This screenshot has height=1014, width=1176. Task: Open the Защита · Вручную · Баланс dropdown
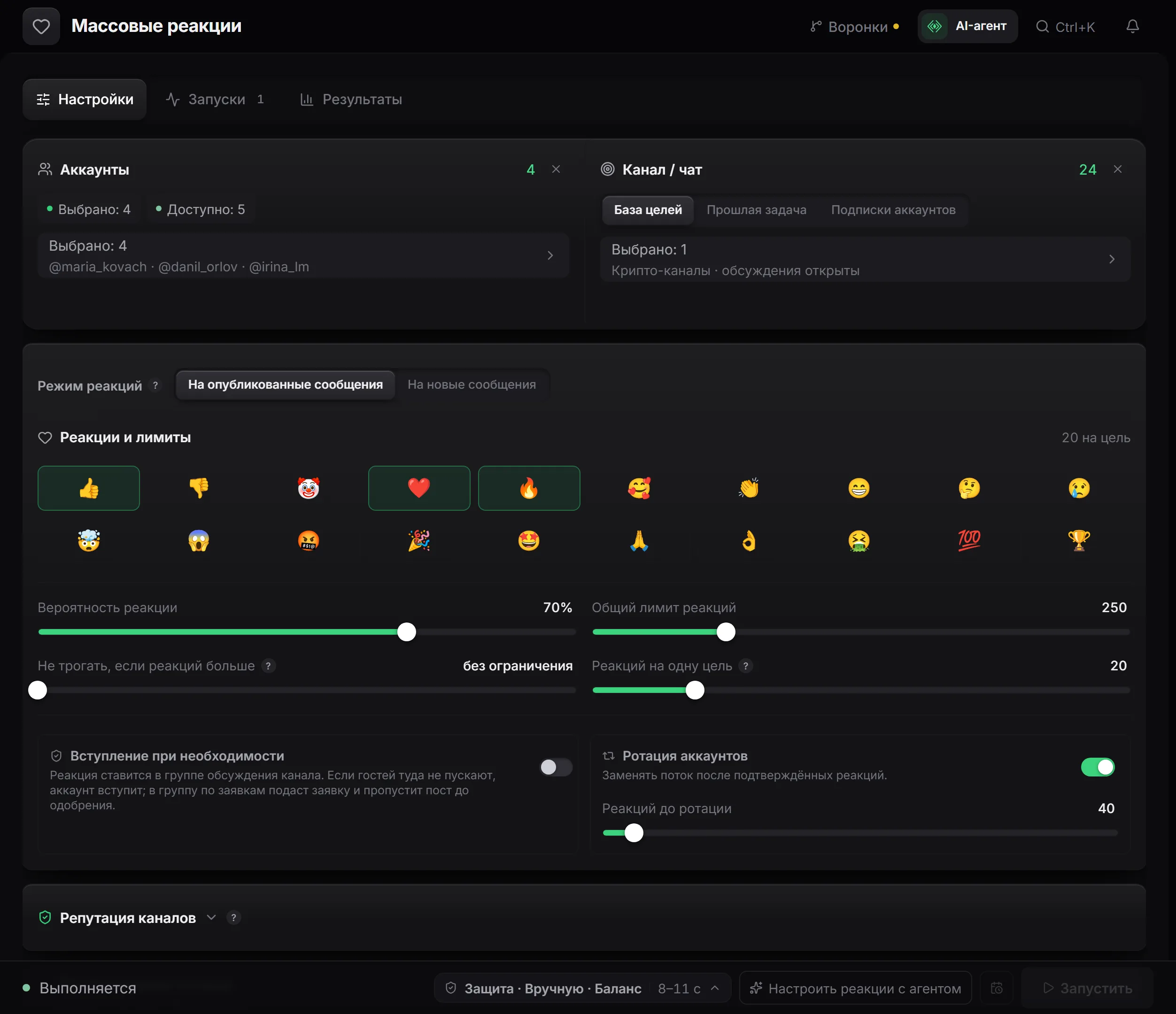(x=582, y=988)
